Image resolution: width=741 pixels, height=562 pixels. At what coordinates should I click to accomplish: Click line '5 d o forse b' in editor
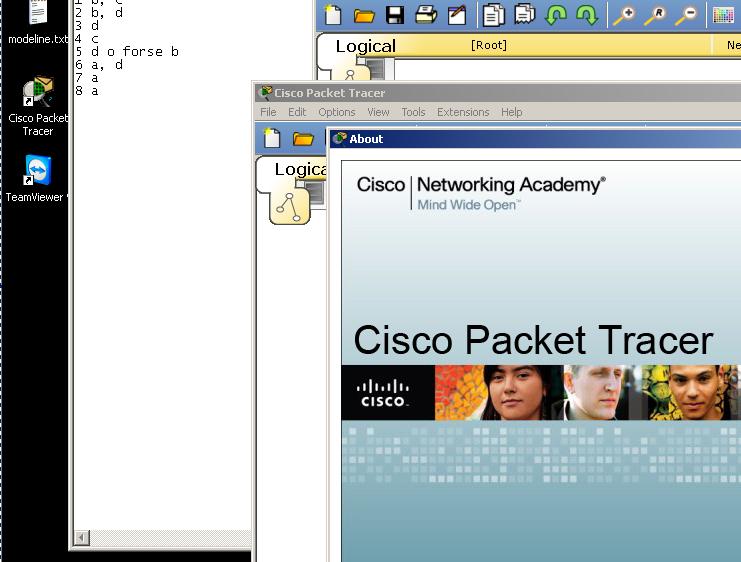point(127,52)
